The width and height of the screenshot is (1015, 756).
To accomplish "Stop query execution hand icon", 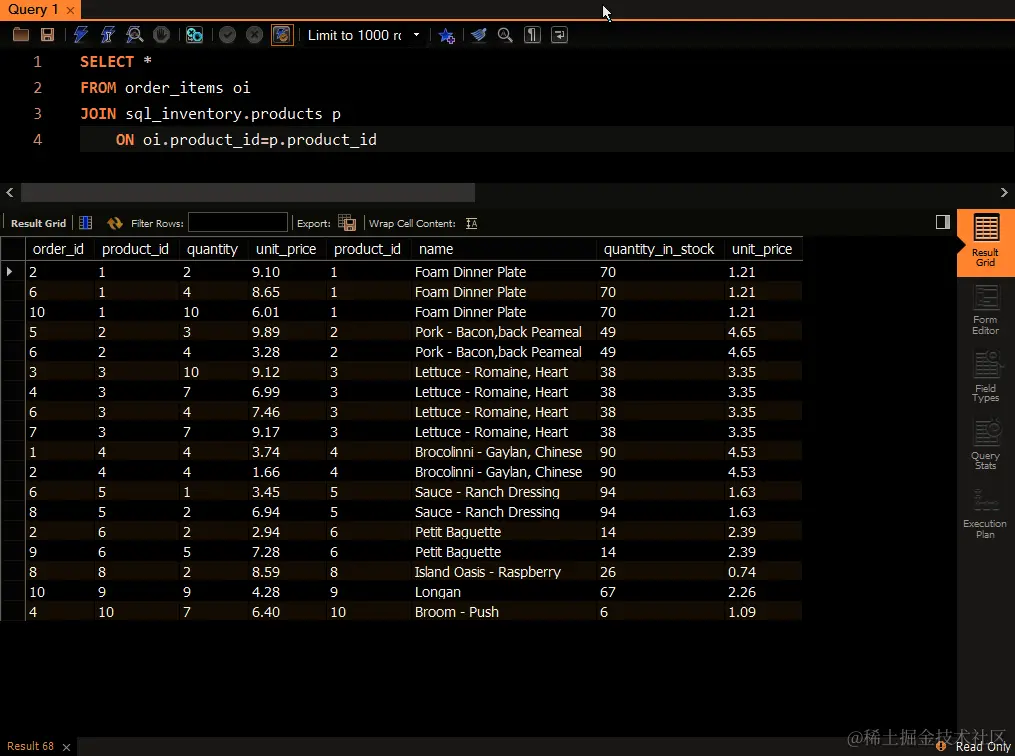I will 161,35.
